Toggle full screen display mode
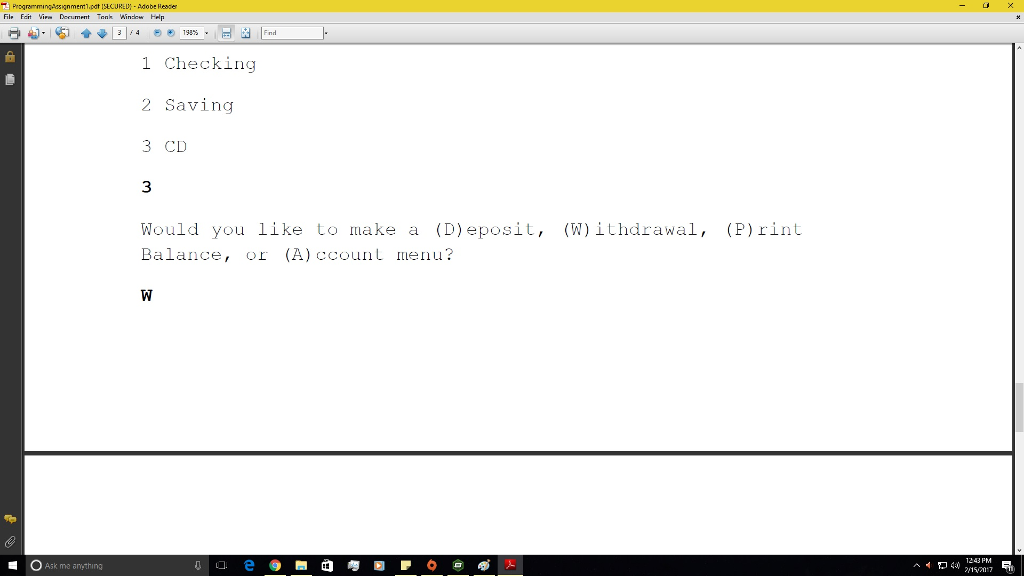Screen dimensions: 1024x576 [245, 32]
